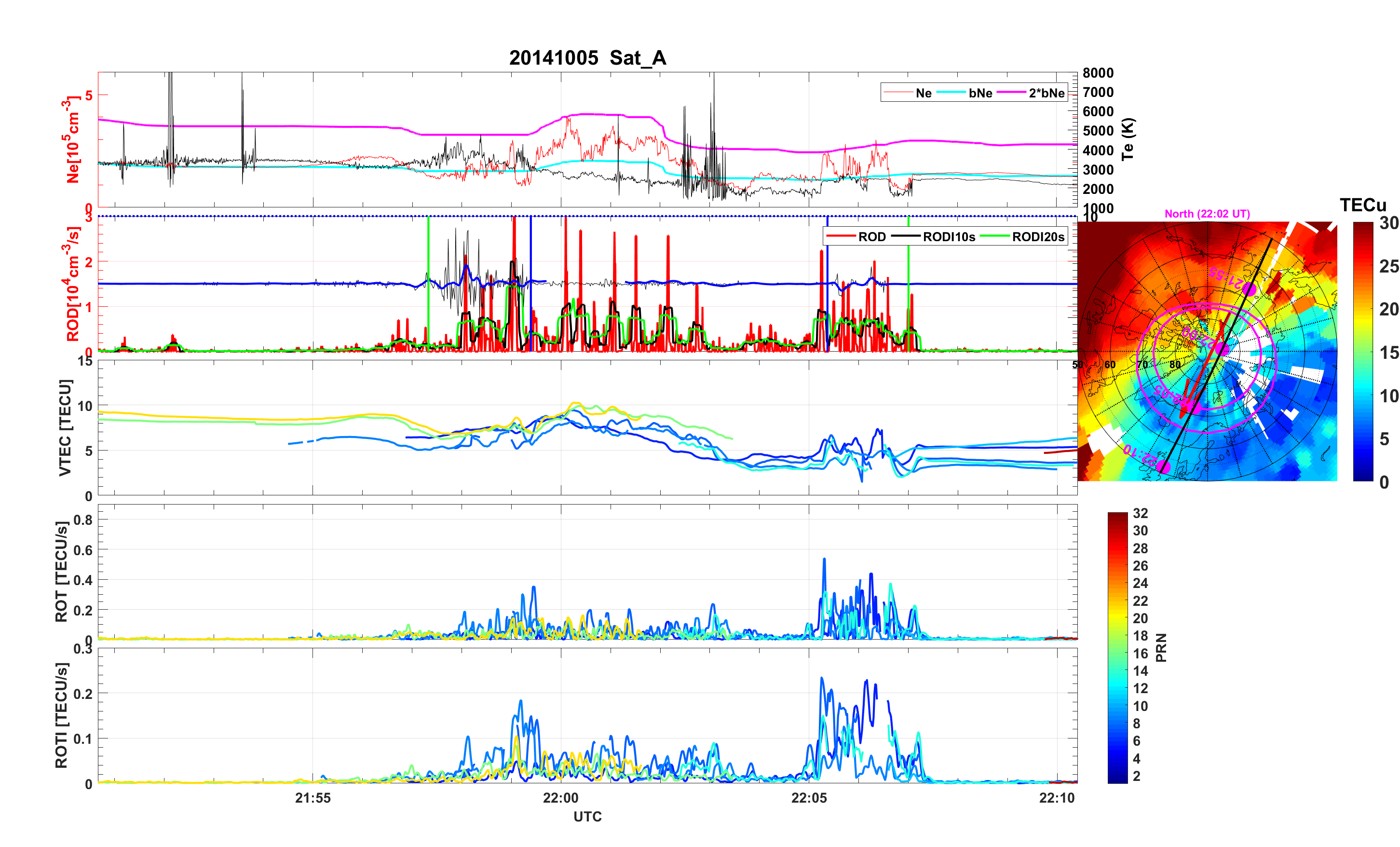Click the UTC x-axis label
This screenshot has height=847, width=1400.
587,816
